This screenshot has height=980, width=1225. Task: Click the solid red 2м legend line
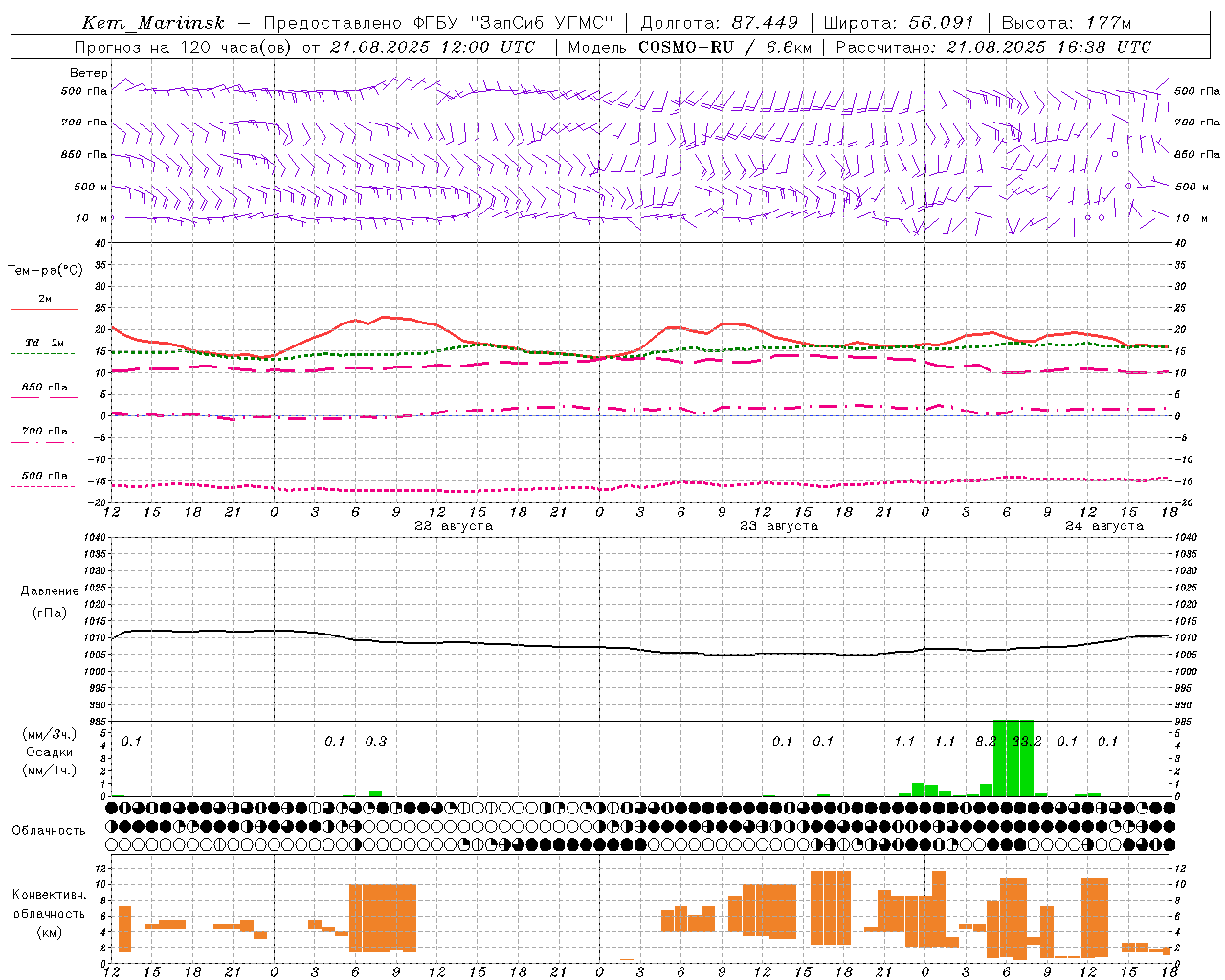pos(44,309)
